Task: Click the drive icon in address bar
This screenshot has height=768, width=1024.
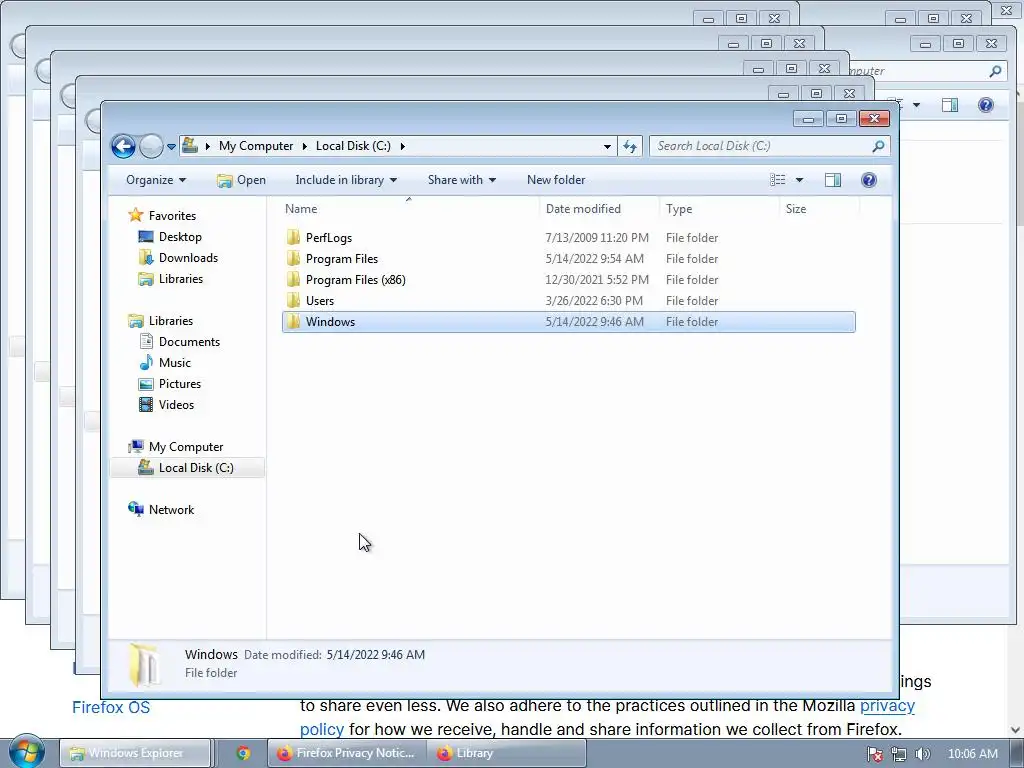Action: click(x=190, y=145)
